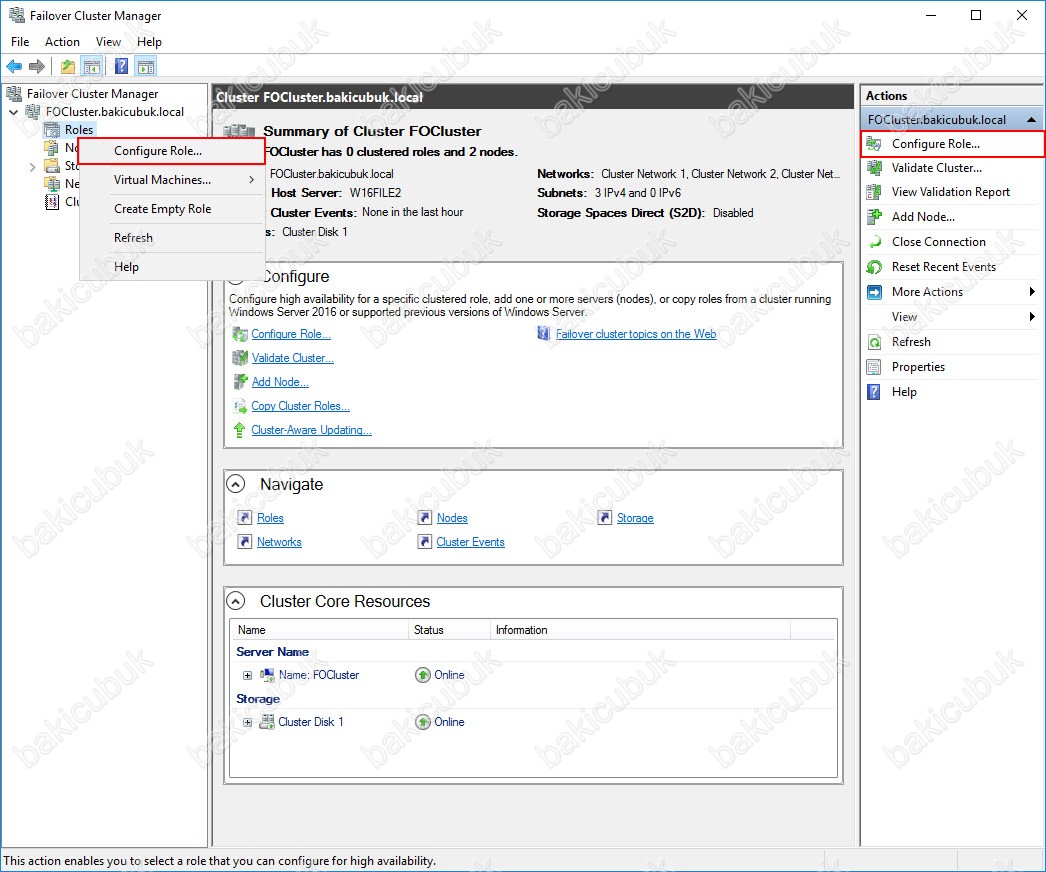Toggle the Show/Hide Console Tree toolbar icon
The width and height of the screenshot is (1046, 872).
tap(91, 66)
